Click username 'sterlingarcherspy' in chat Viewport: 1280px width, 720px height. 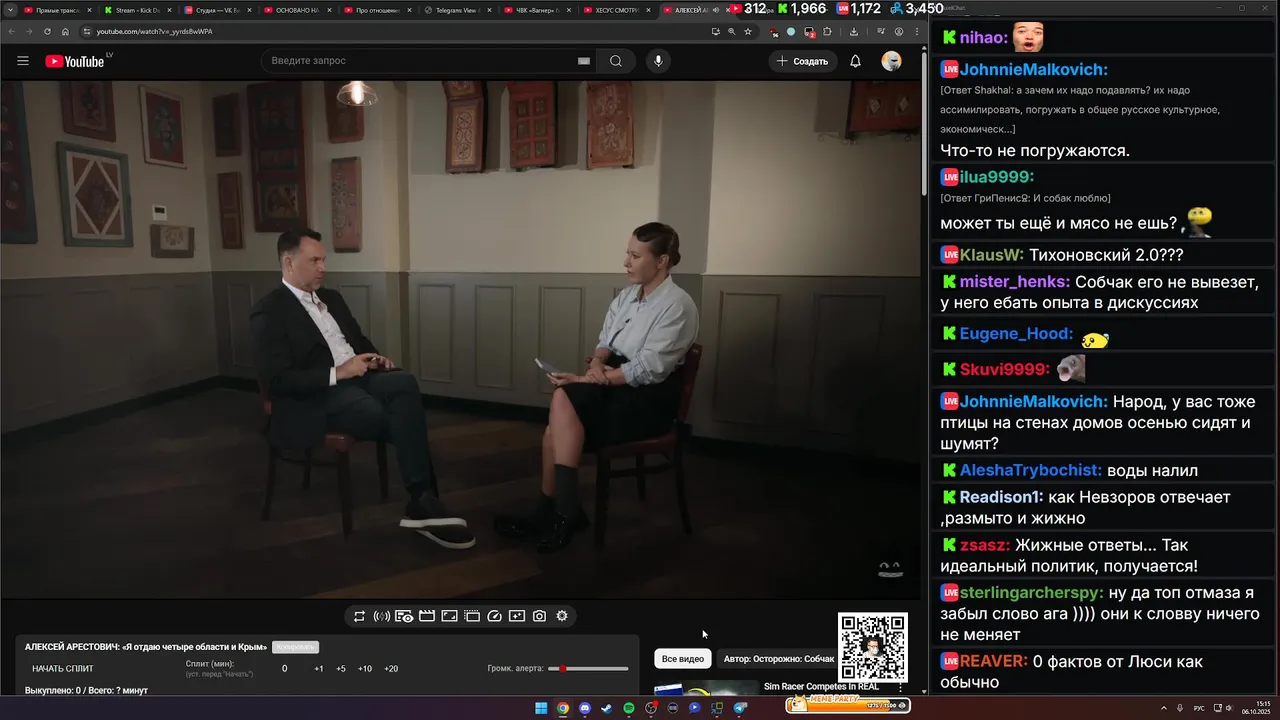pos(1031,592)
